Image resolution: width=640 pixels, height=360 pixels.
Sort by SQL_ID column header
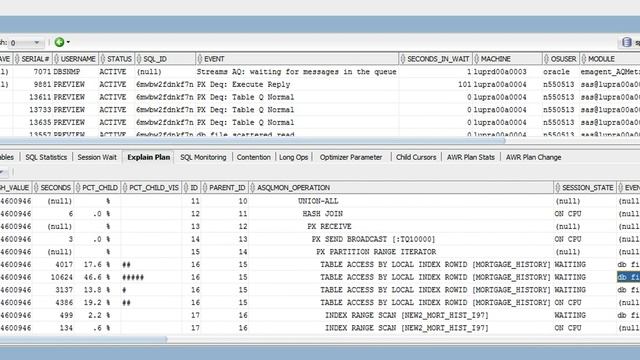tap(165, 59)
